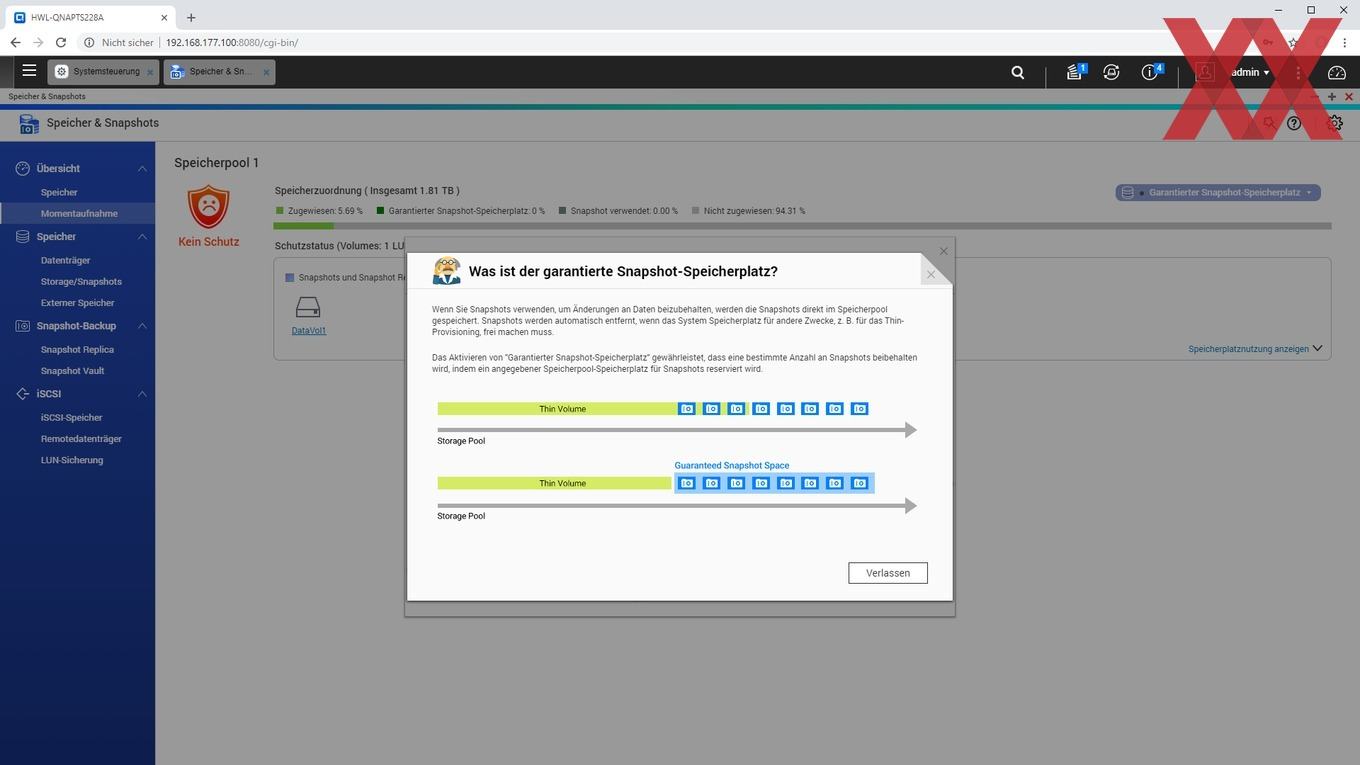The height and width of the screenshot is (765, 1360).
Task: Click the Guaranteed Snapshot Space label
Action: 732,465
